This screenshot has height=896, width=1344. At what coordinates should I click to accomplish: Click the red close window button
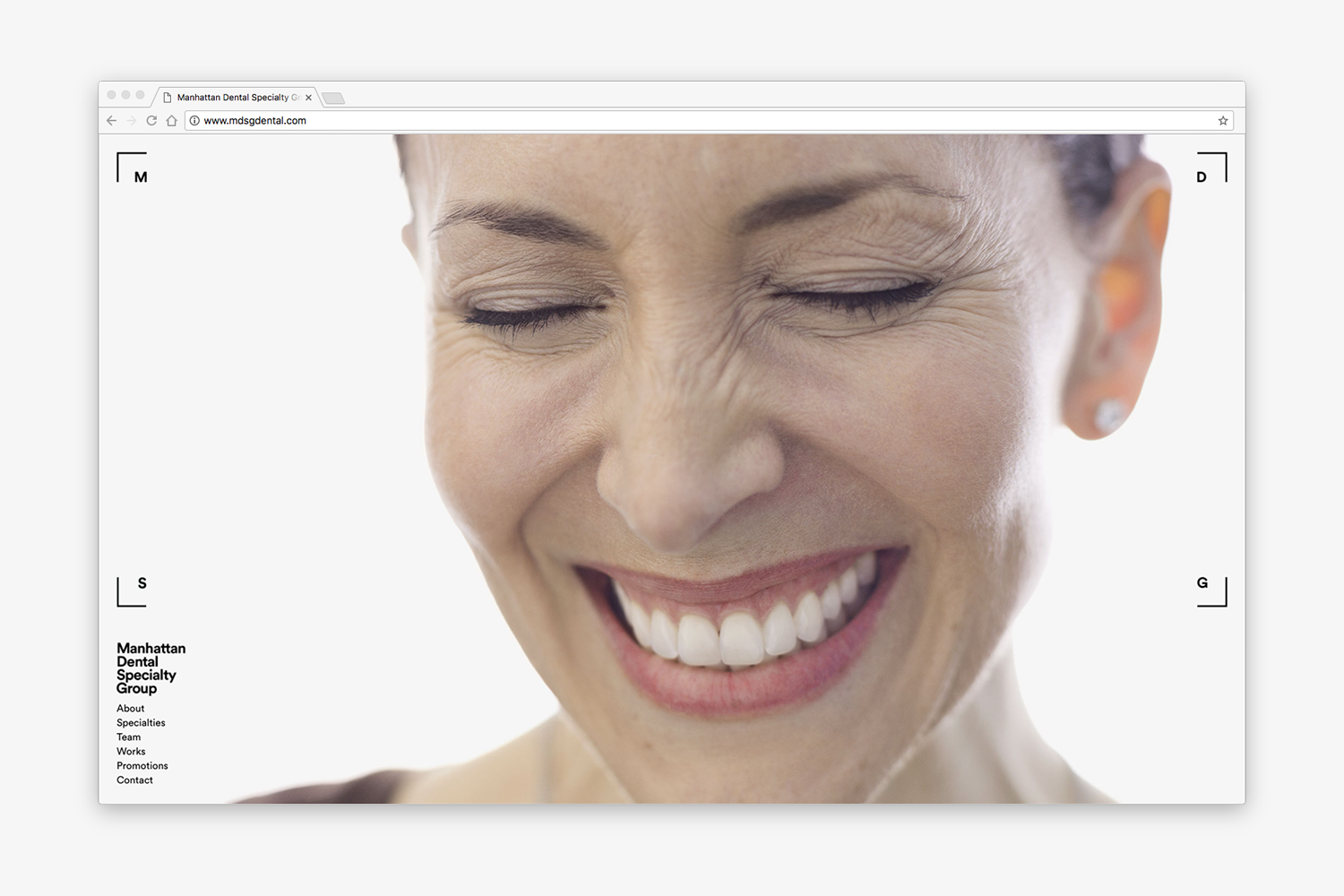click(x=111, y=95)
